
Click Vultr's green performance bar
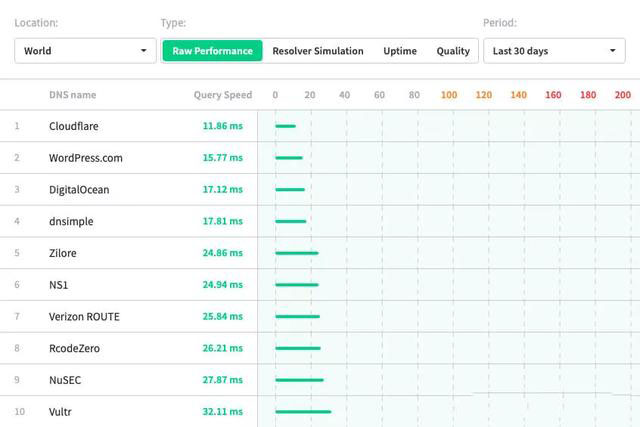(303, 412)
